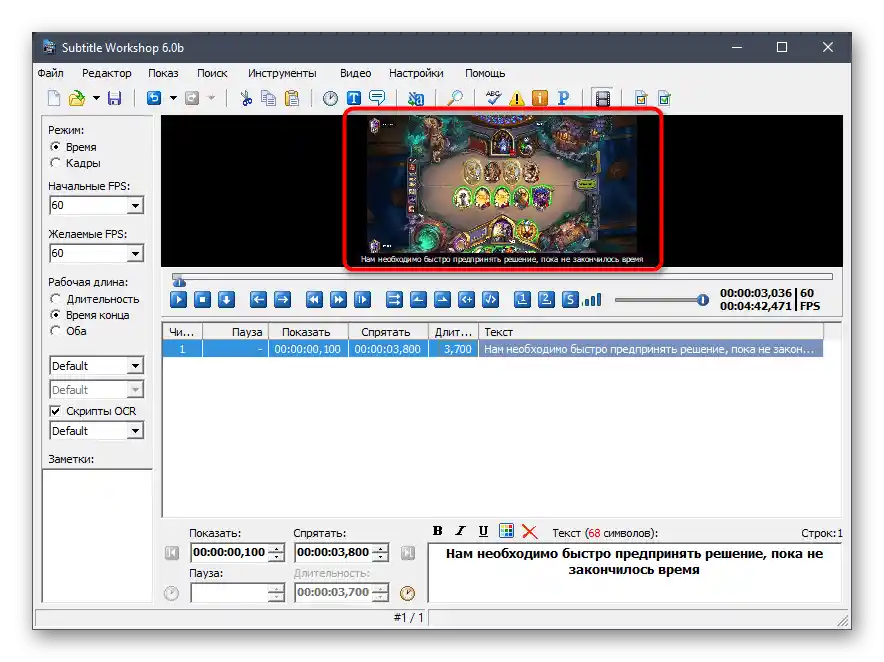This screenshot has width=884, height=662.
Task: Click the text color palette button
Action: pyautogui.click(x=506, y=532)
